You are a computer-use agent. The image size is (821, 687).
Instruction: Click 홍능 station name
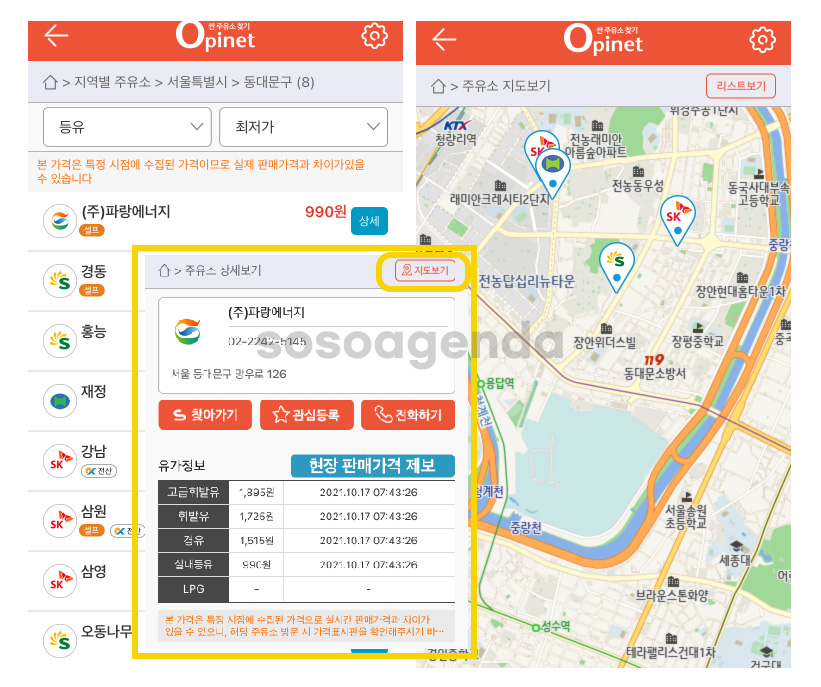pos(94,331)
